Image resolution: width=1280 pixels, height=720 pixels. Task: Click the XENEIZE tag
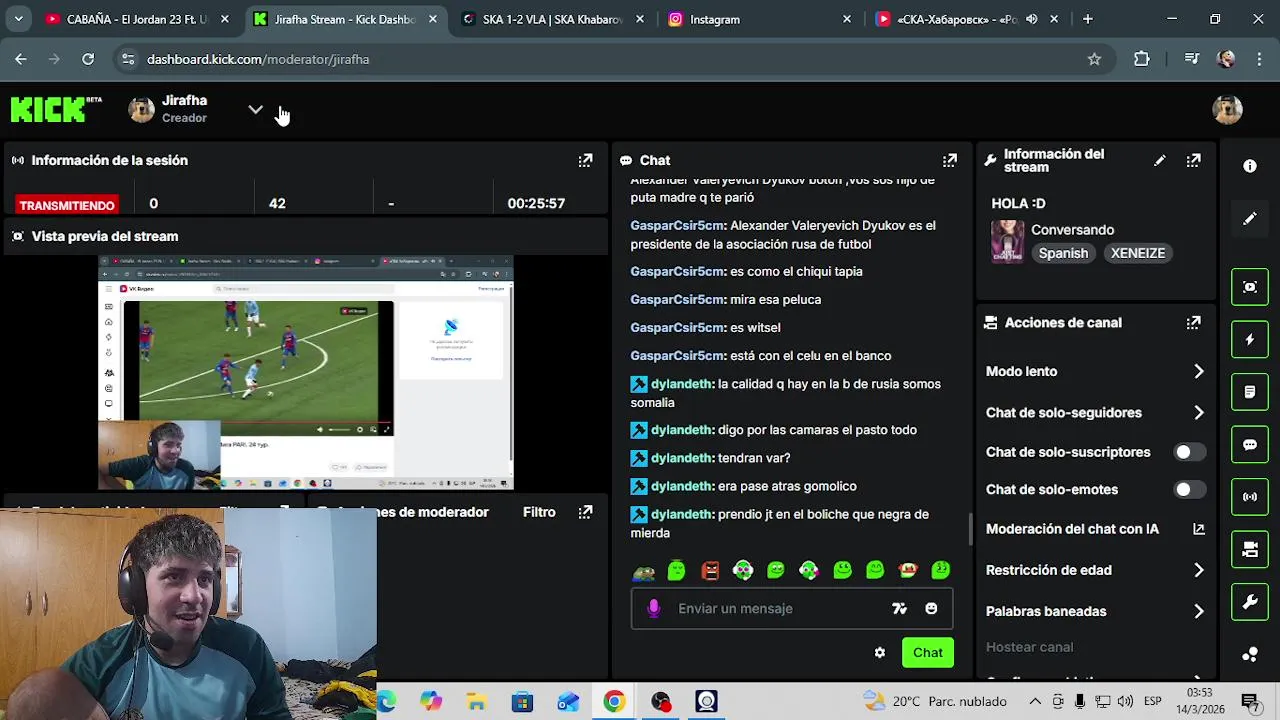coord(1138,253)
